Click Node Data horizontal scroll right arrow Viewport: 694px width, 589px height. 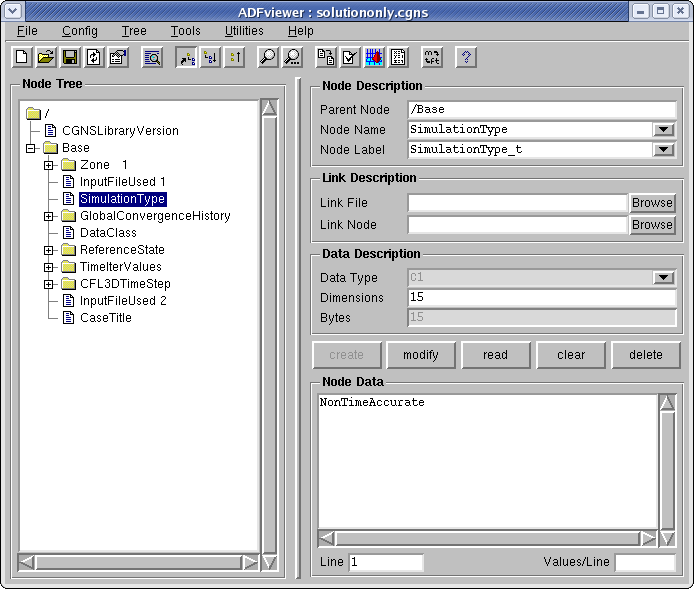[x=648, y=539]
